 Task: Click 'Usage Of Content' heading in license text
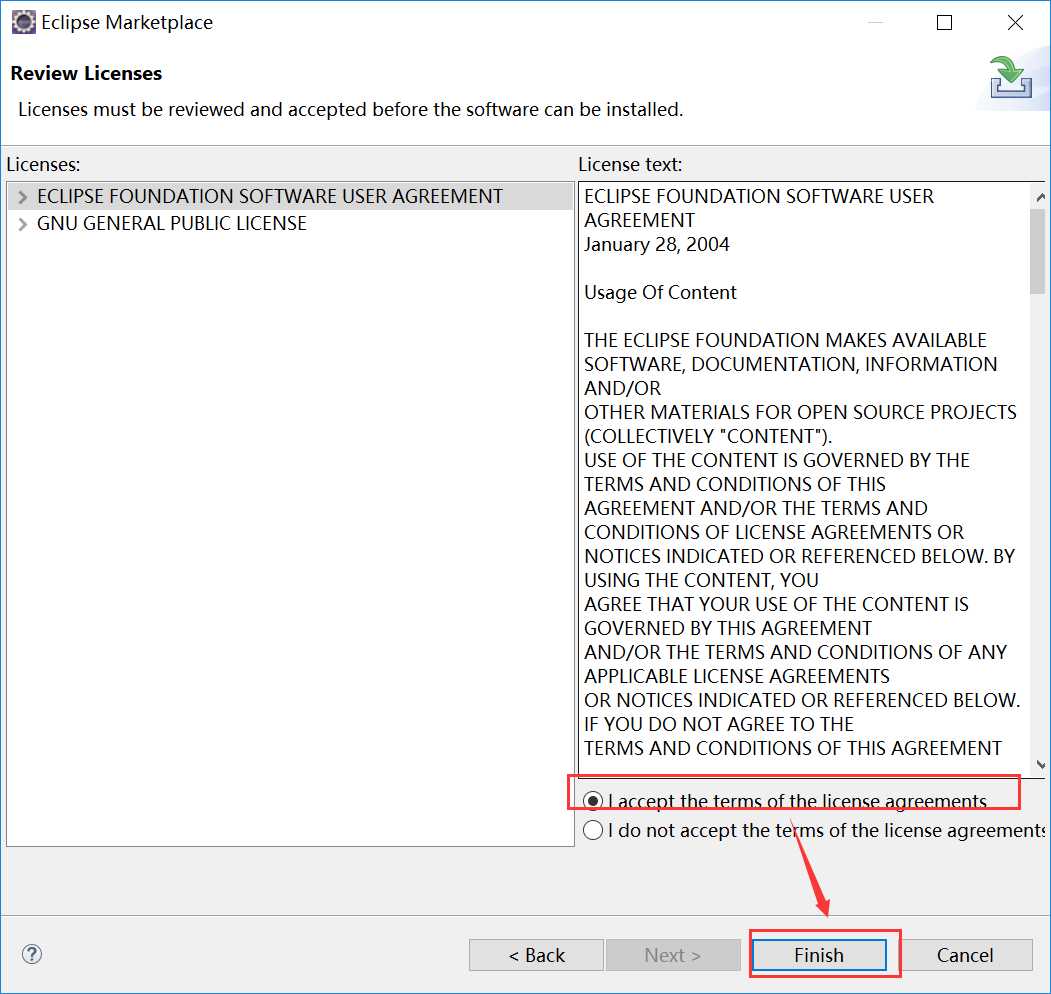click(x=660, y=292)
